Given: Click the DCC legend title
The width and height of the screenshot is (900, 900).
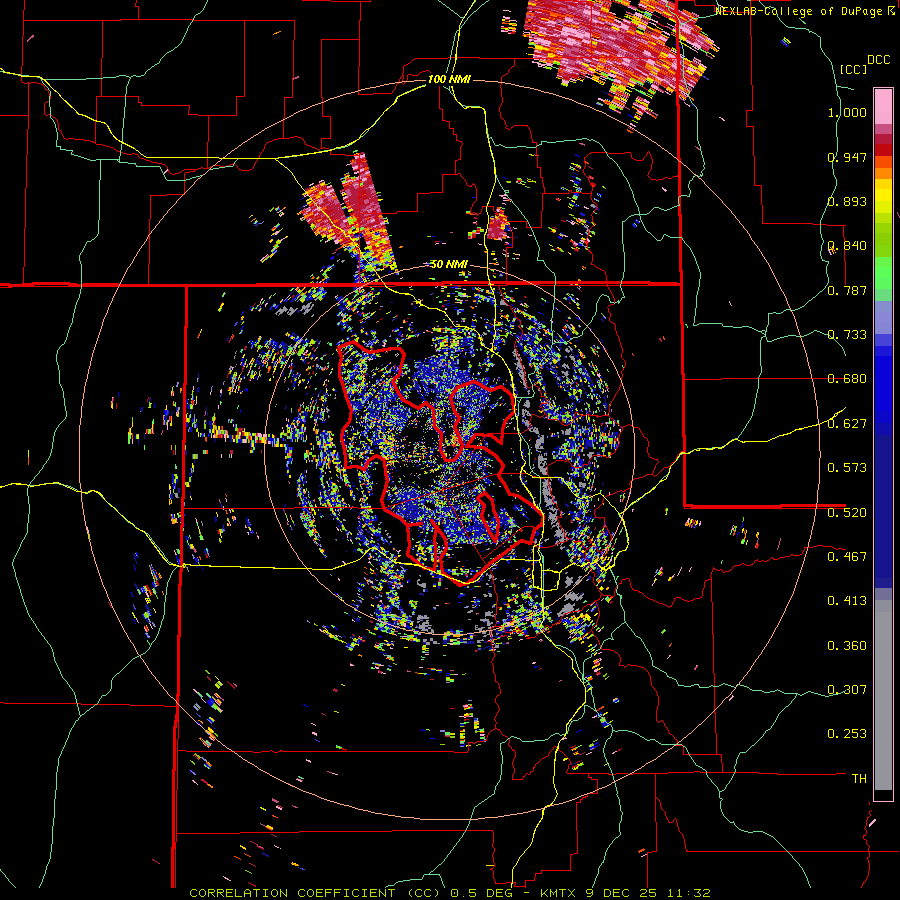Looking at the screenshot, I should pos(878,60).
